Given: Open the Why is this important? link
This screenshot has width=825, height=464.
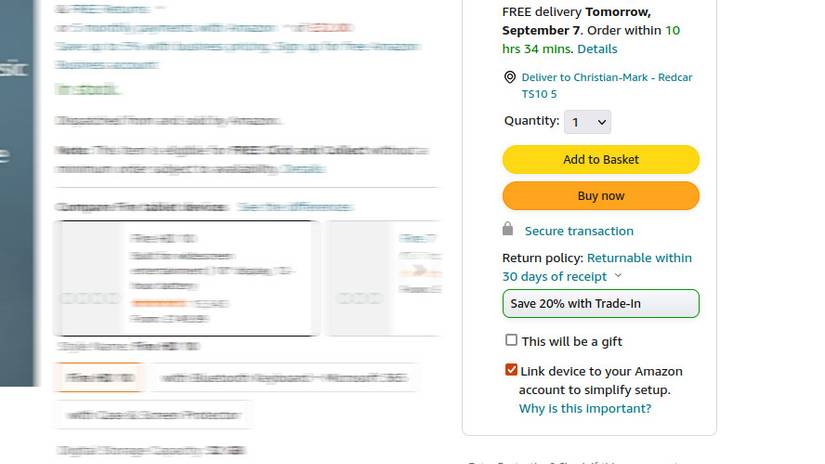Looking at the screenshot, I should 584,408.
